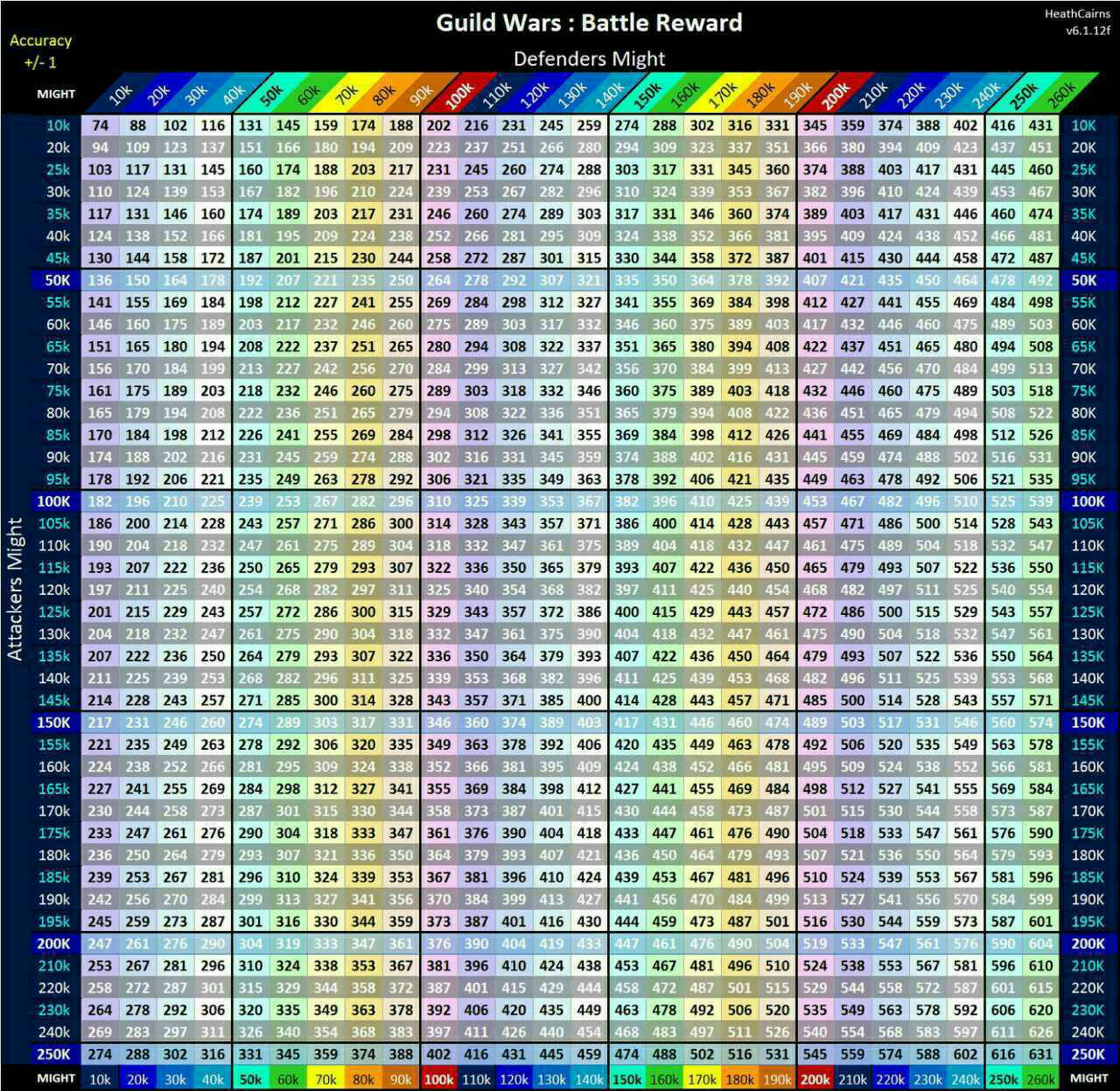
Task: Click value 601 in the 195k row, 260k column
Action: [1040, 921]
